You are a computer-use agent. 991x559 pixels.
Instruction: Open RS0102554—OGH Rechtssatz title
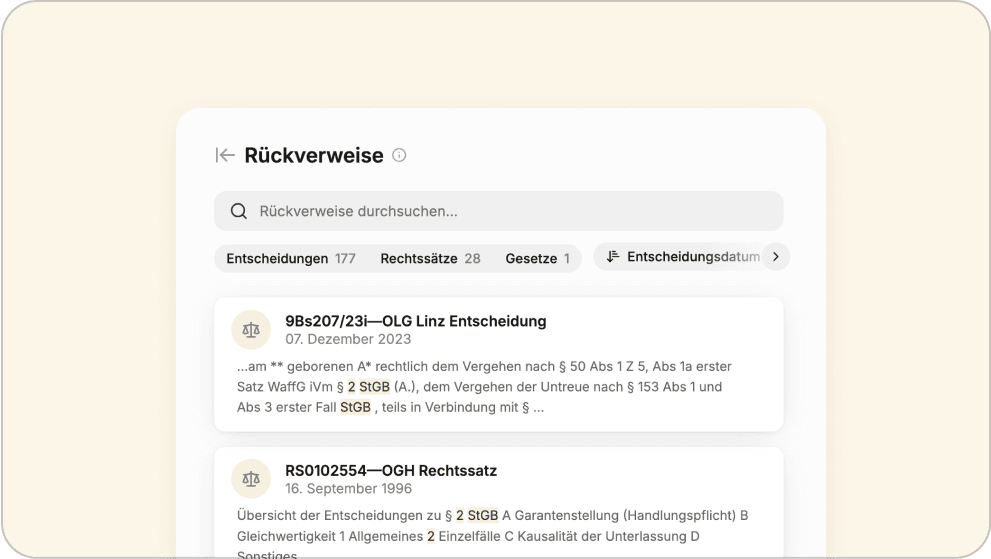[x=390, y=470]
